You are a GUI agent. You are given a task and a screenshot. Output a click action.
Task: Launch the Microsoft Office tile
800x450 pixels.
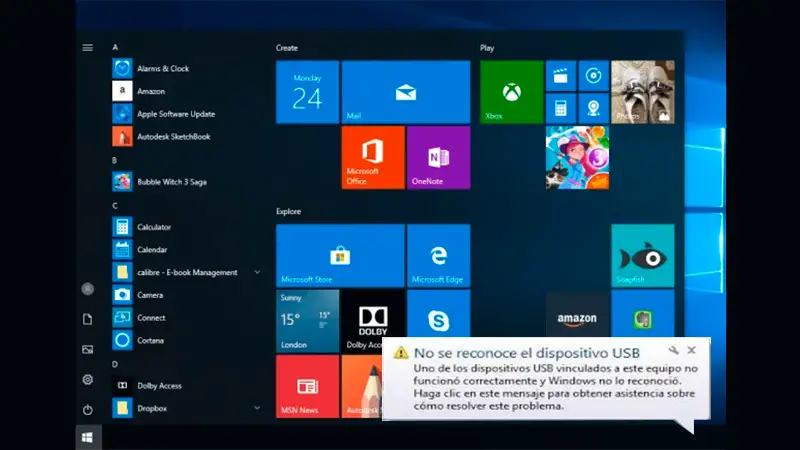[x=373, y=158]
